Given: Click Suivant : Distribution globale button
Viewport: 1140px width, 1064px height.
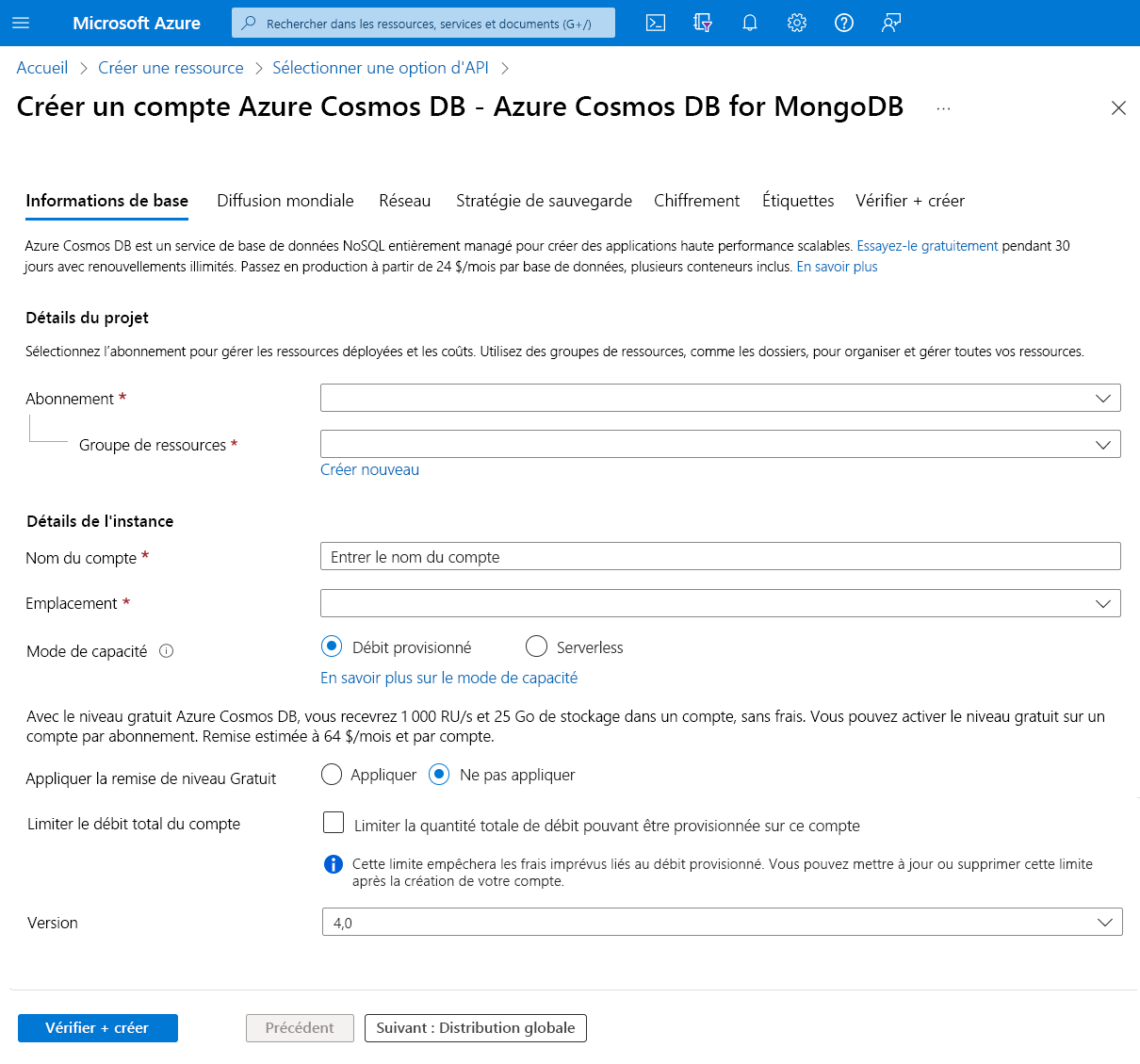Looking at the screenshot, I should (476, 1028).
